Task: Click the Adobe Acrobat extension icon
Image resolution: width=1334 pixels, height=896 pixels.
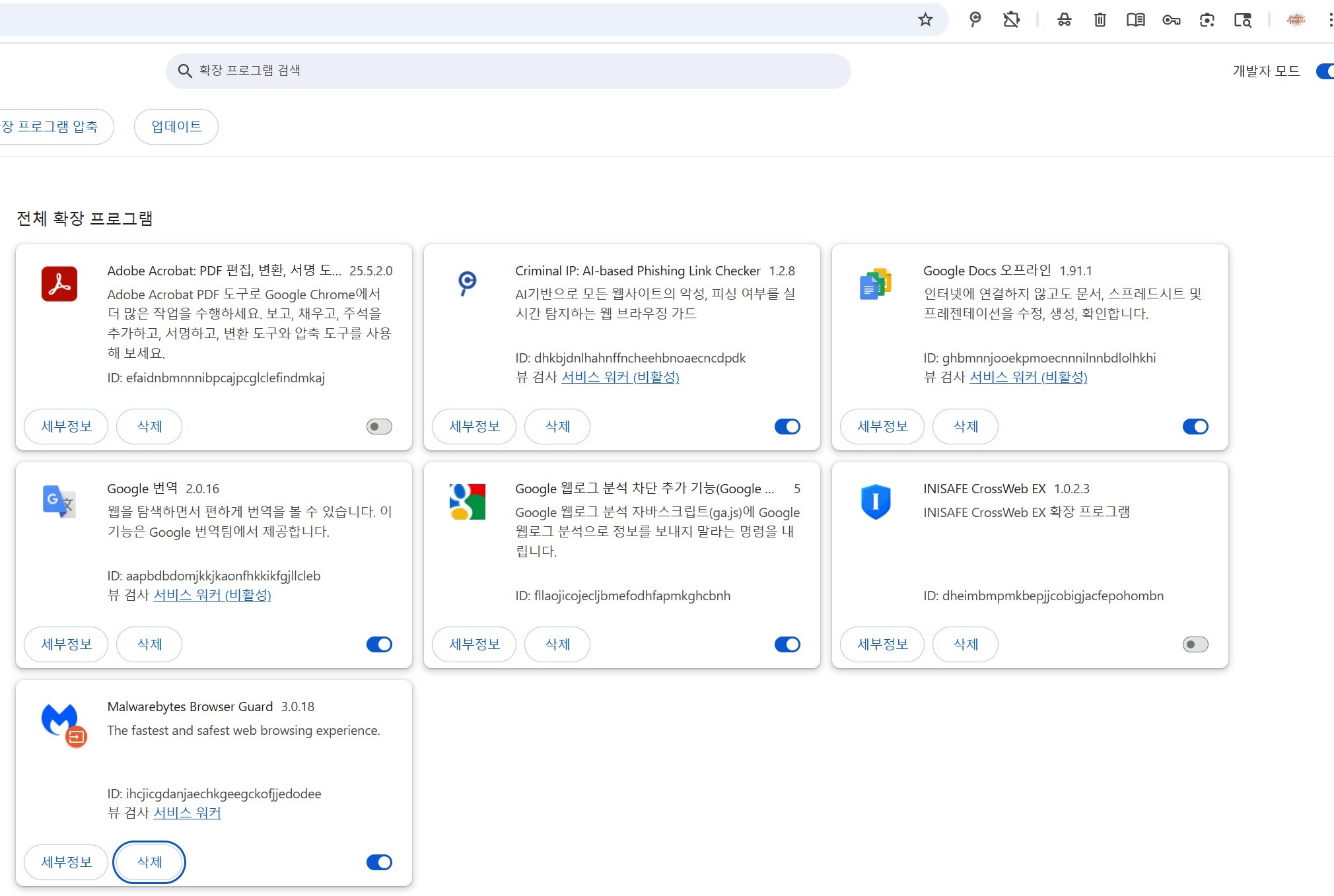Action: click(59, 284)
